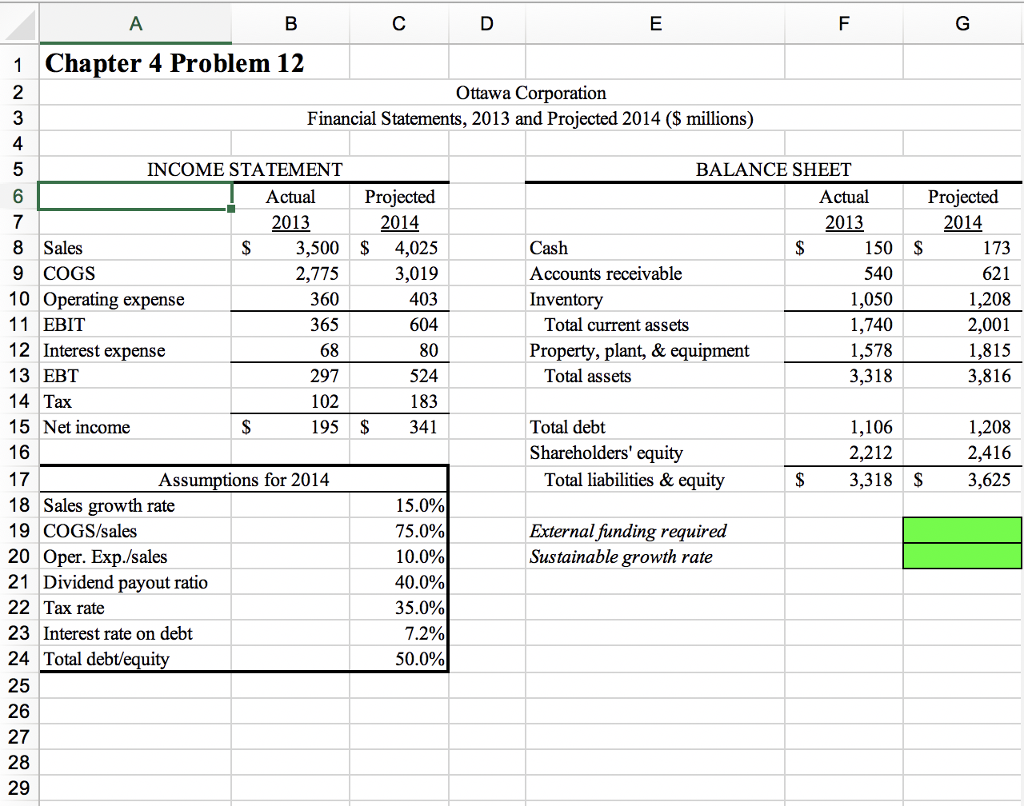The width and height of the screenshot is (1024, 806).
Task: Select EBIT 2014 value 604
Action: coord(399,325)
